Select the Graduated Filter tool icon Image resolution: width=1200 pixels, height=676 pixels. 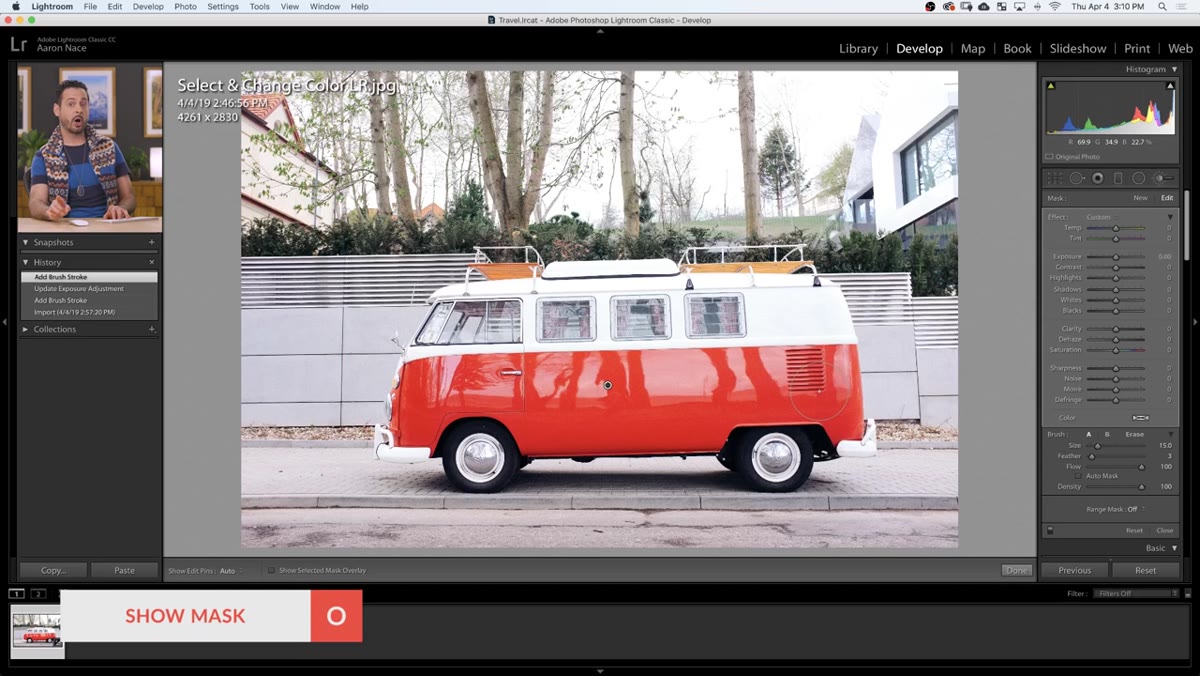tap(1118, 178)
